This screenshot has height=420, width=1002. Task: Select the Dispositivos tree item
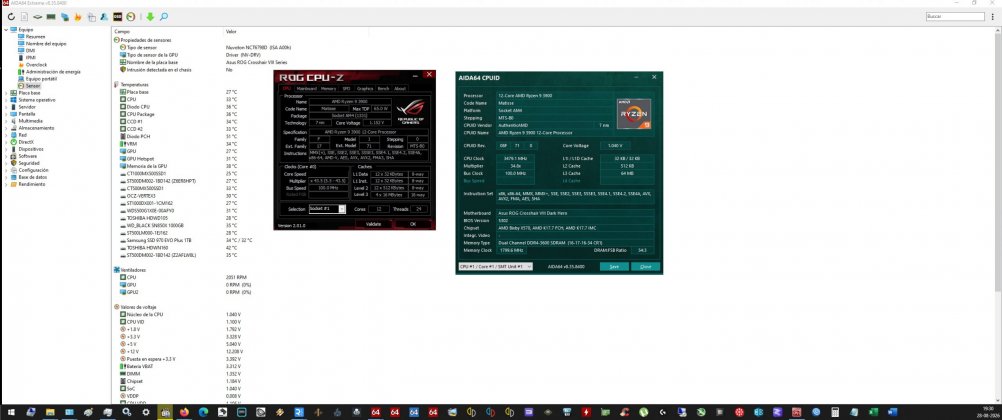tap(31, 149)
